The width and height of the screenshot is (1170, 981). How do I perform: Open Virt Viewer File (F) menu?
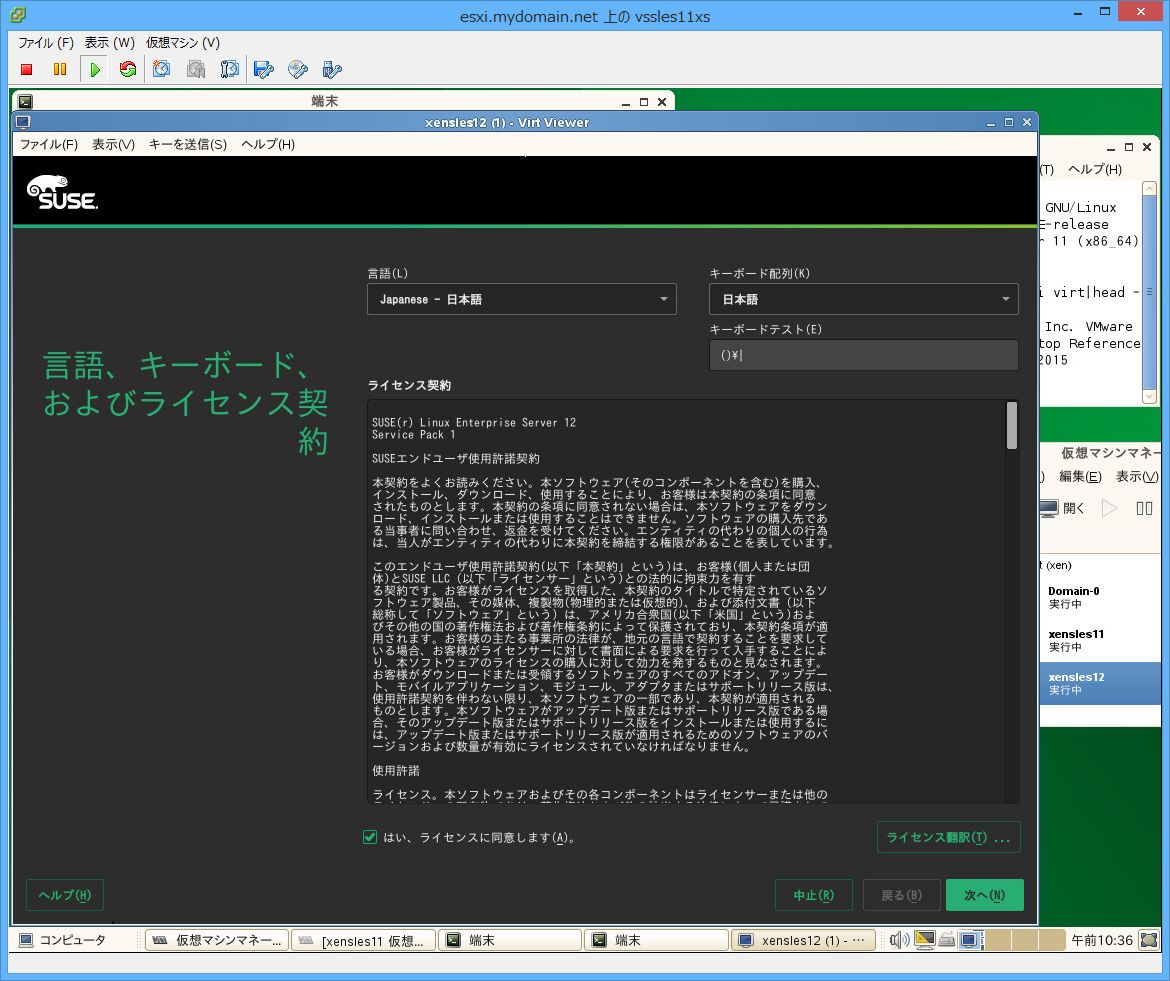click(49, 144)
